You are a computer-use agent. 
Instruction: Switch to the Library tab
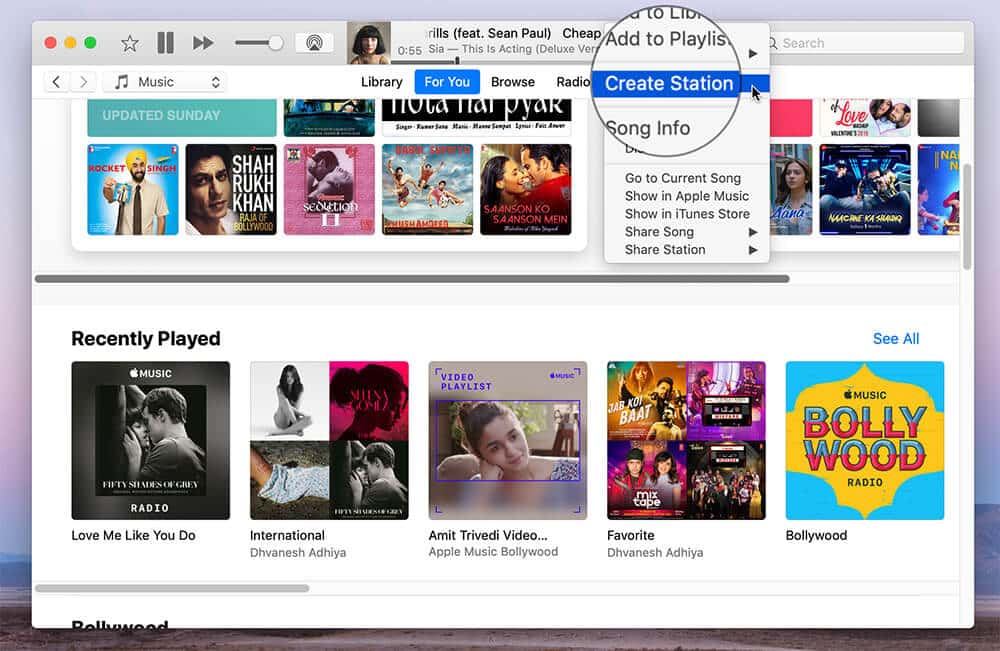tap(381, 82)
